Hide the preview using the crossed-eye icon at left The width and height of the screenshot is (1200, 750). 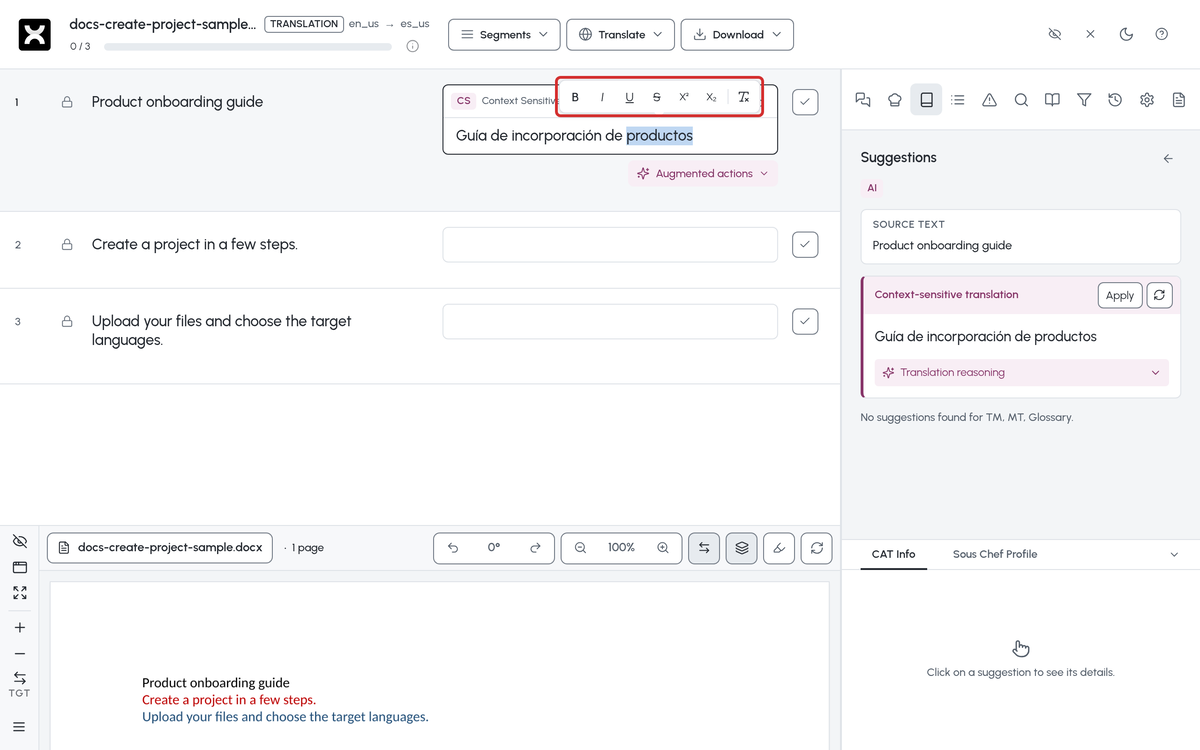coord(19,541)
